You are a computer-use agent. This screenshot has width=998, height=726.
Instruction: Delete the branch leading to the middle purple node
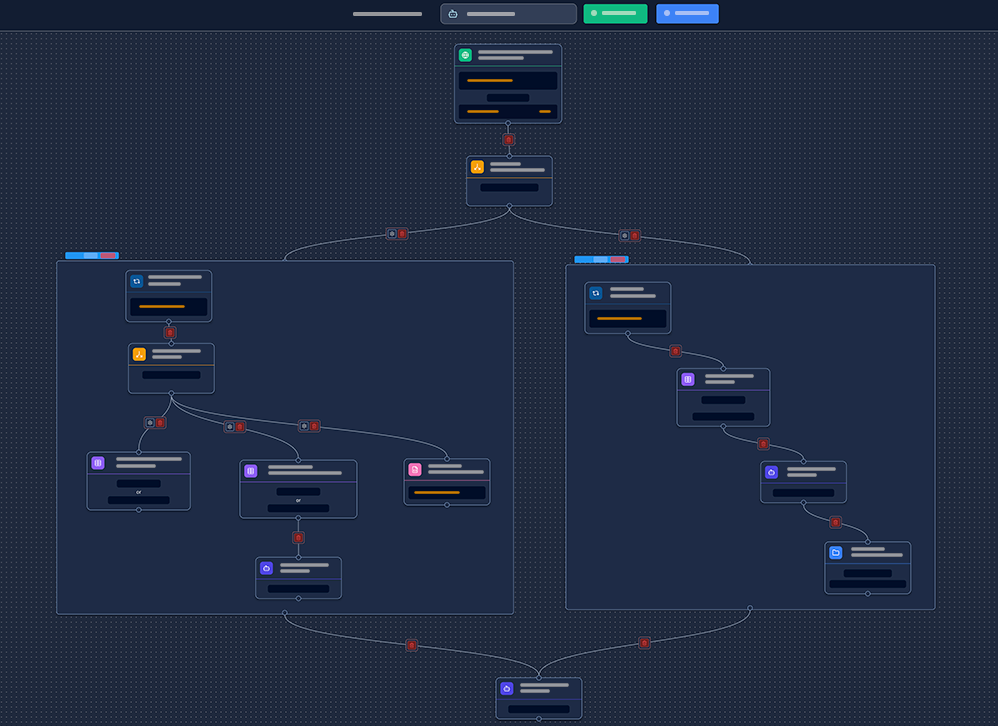click(x=240, y=426)
